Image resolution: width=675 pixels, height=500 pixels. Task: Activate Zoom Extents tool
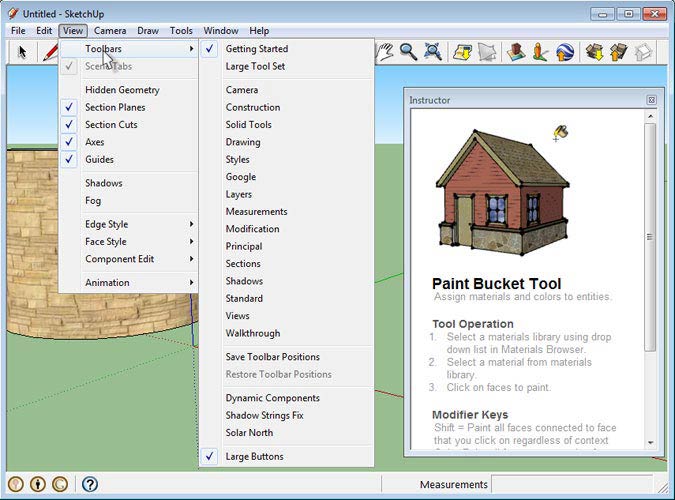(434, 52)
